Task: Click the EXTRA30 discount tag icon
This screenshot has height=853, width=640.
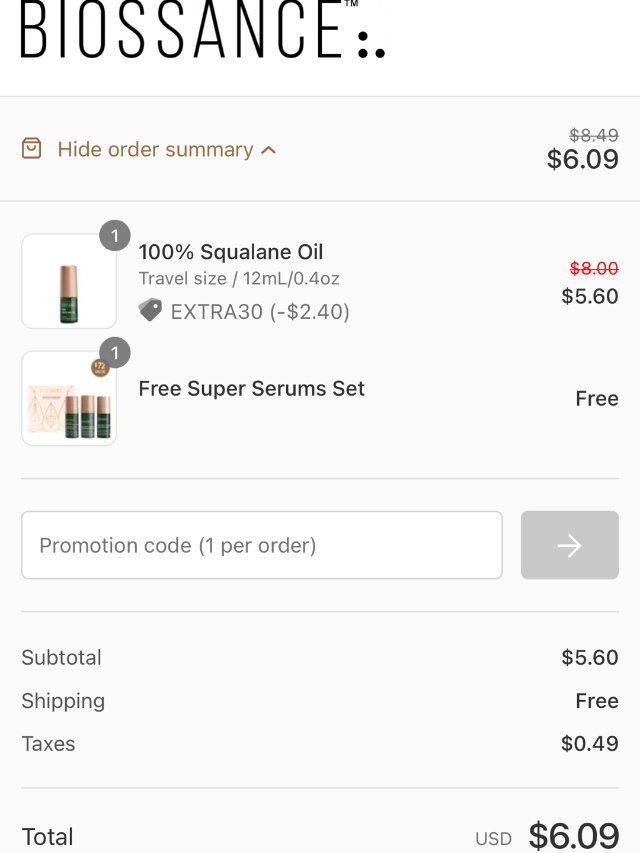Action: (150, 311)
